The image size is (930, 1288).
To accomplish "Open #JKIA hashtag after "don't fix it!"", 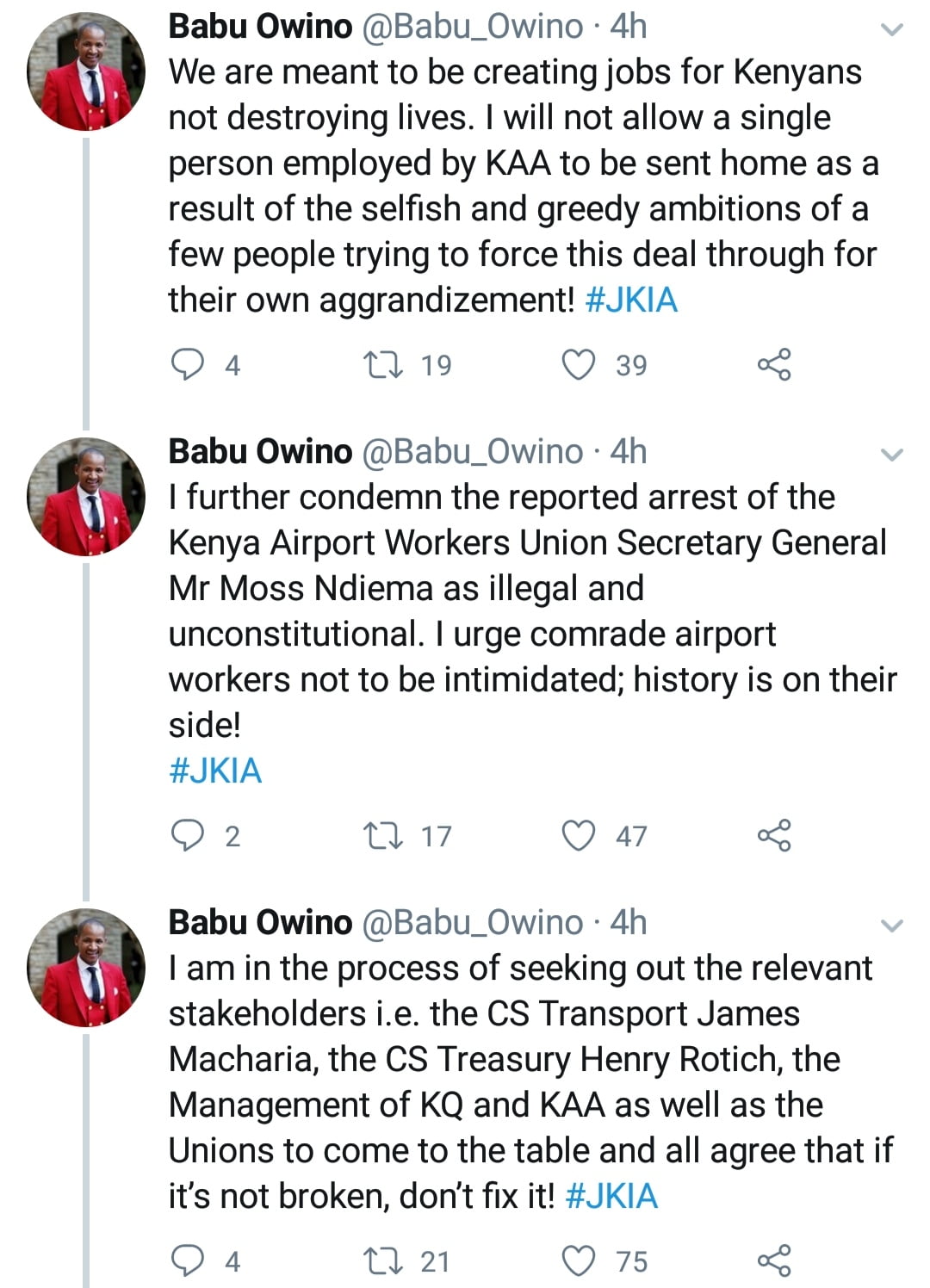I will coord(611,1196).
